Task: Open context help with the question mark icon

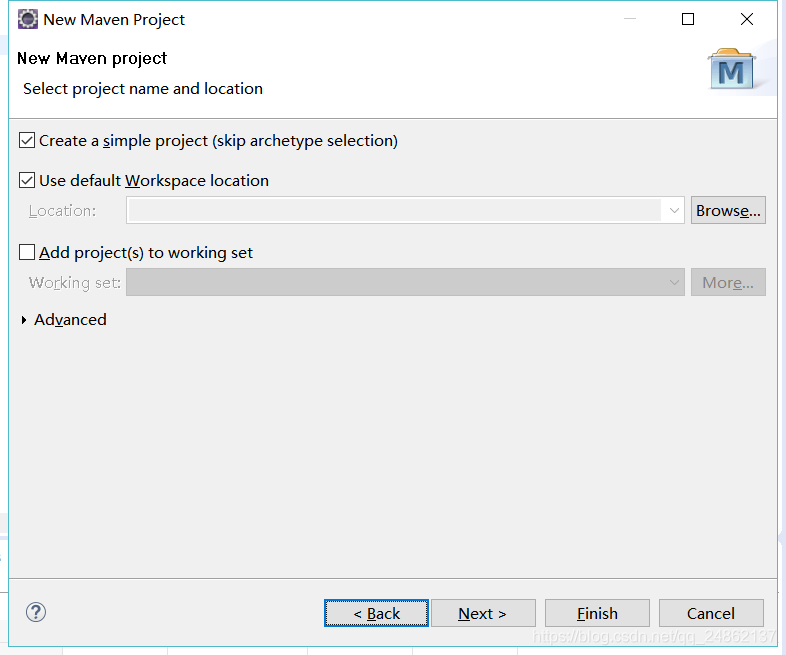Action: 36,612
